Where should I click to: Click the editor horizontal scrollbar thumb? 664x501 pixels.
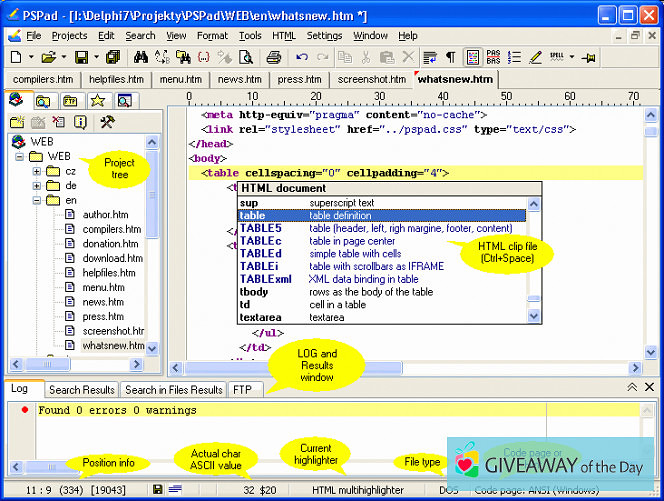pos(293,368)
